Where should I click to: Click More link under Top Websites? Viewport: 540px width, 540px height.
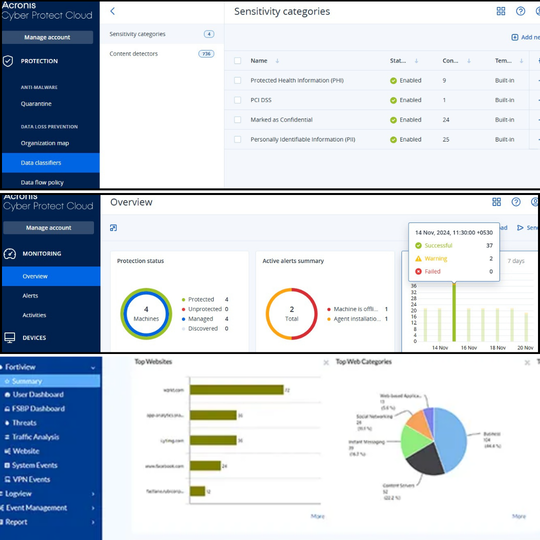point(318,516)
